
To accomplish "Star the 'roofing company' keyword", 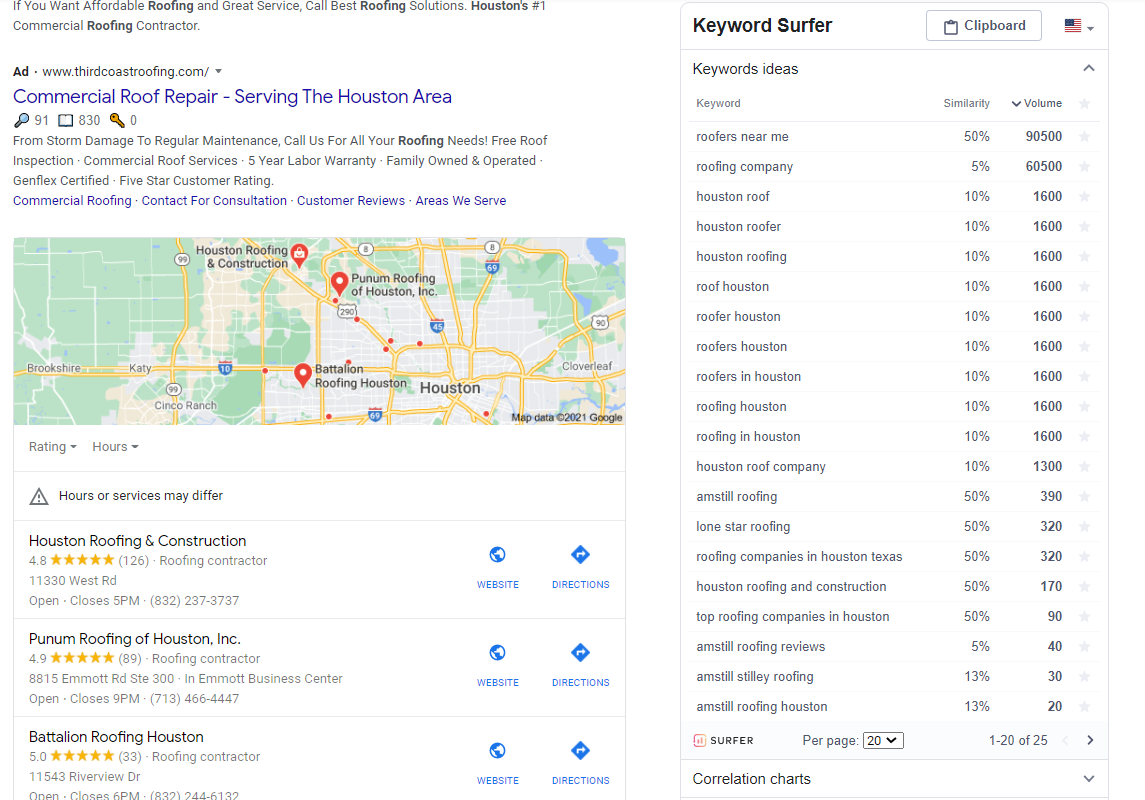I will 1084,166.
